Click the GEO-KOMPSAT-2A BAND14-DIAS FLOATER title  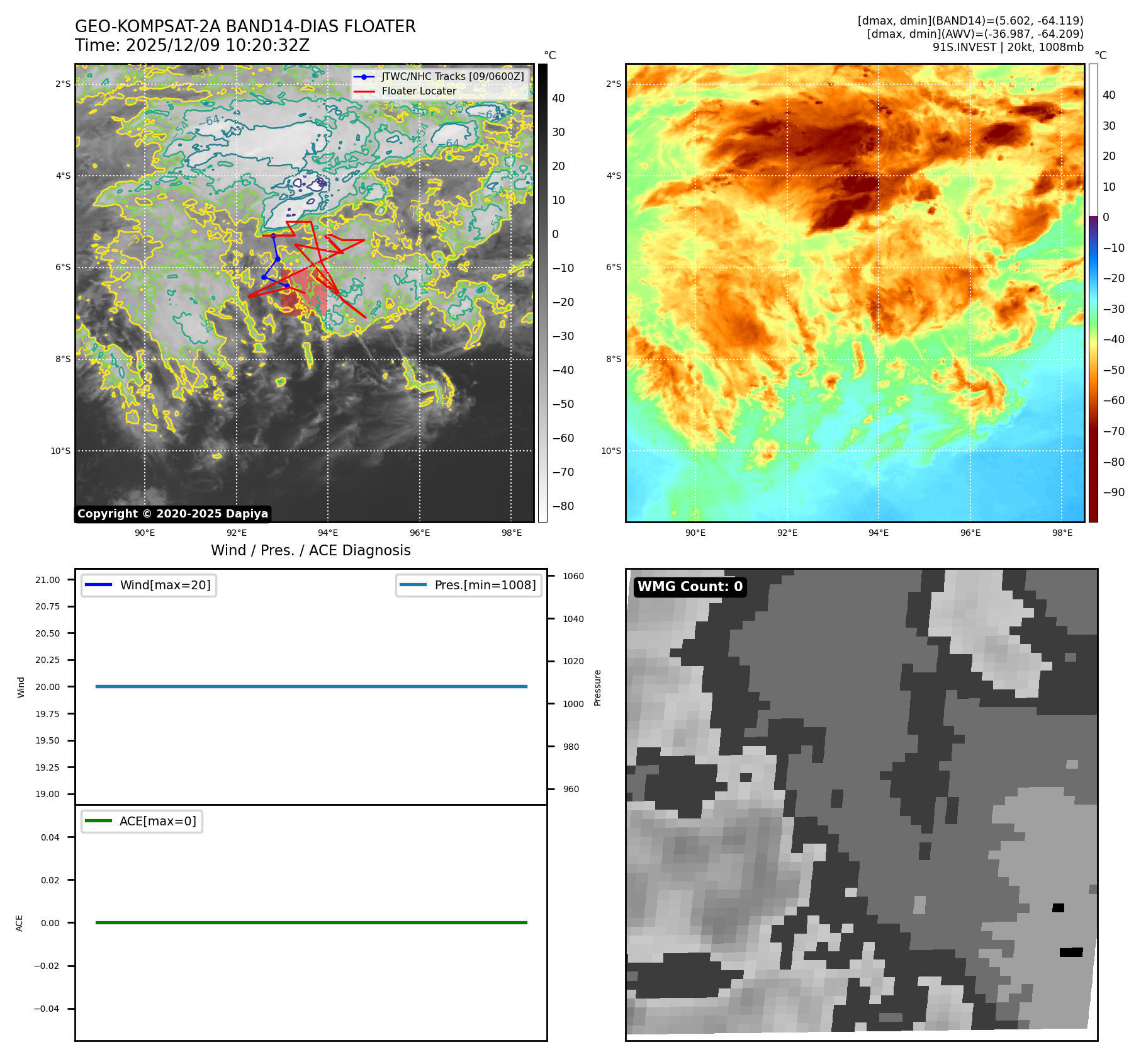point(245,26)
